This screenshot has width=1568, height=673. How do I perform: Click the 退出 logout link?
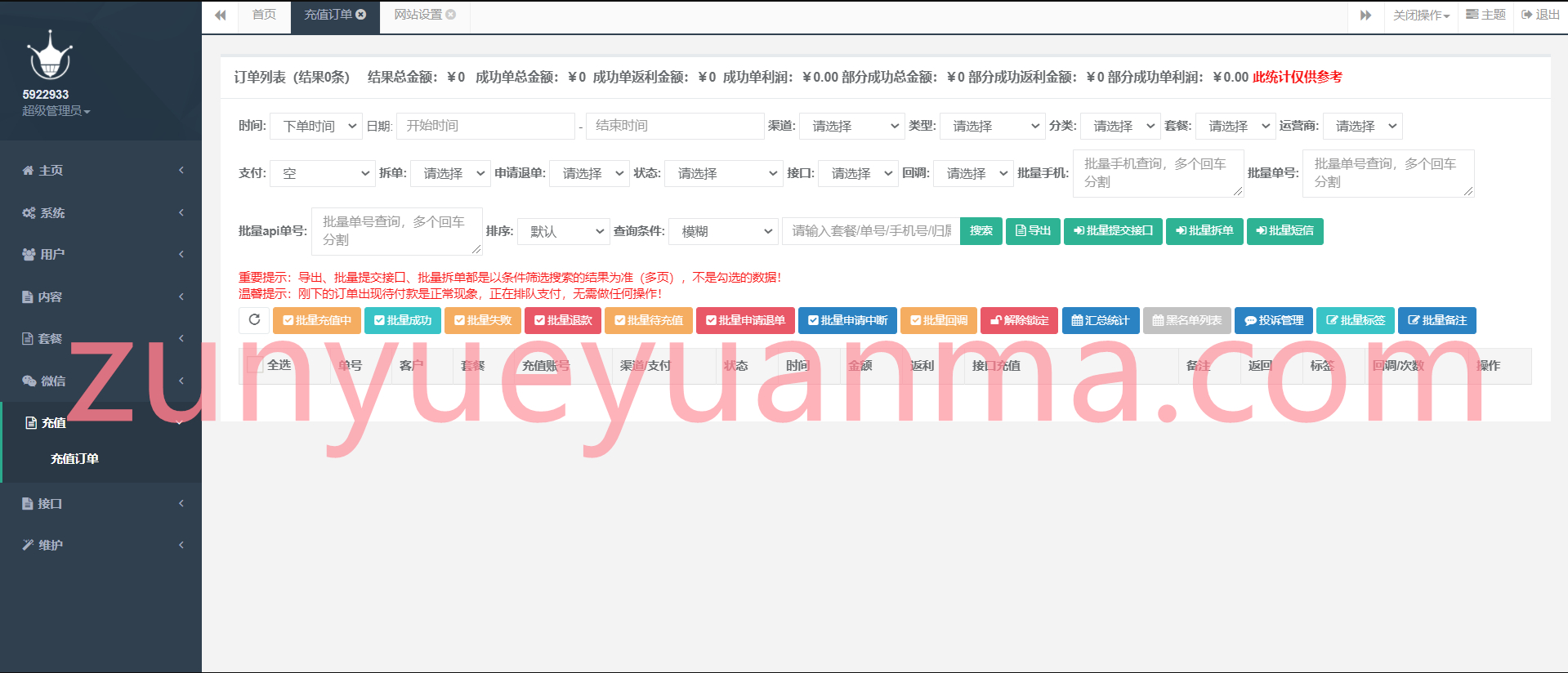[x=1540, y=15]
